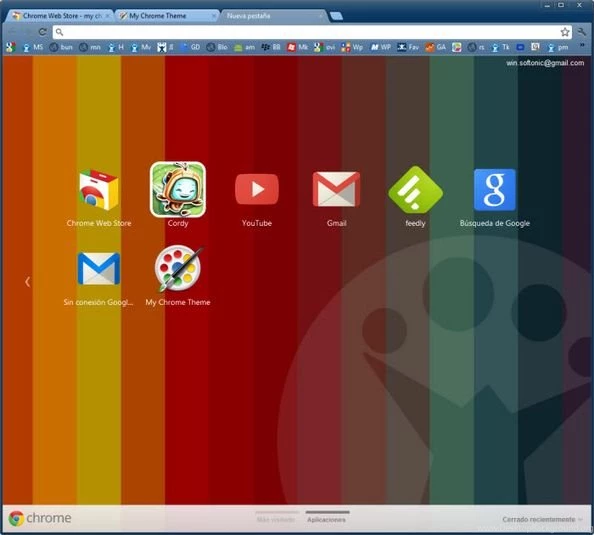
Task: Go back with the back arrow
Action: [13, 32]
